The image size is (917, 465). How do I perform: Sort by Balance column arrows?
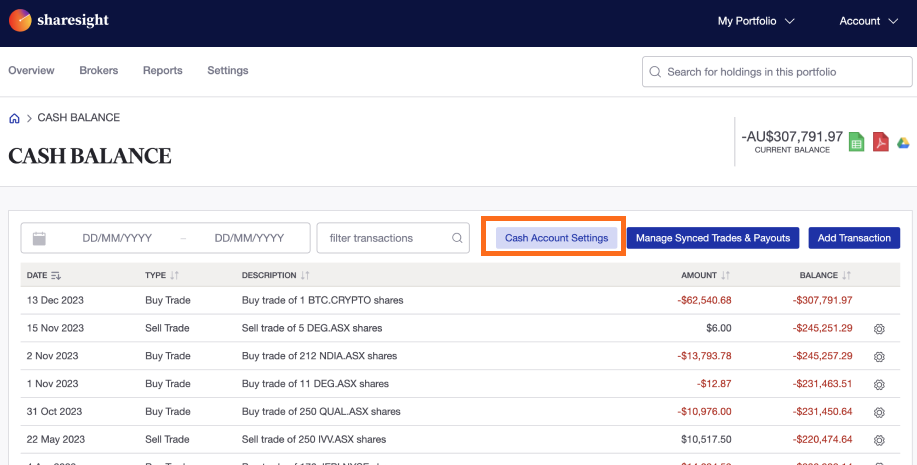coord(846,275)
